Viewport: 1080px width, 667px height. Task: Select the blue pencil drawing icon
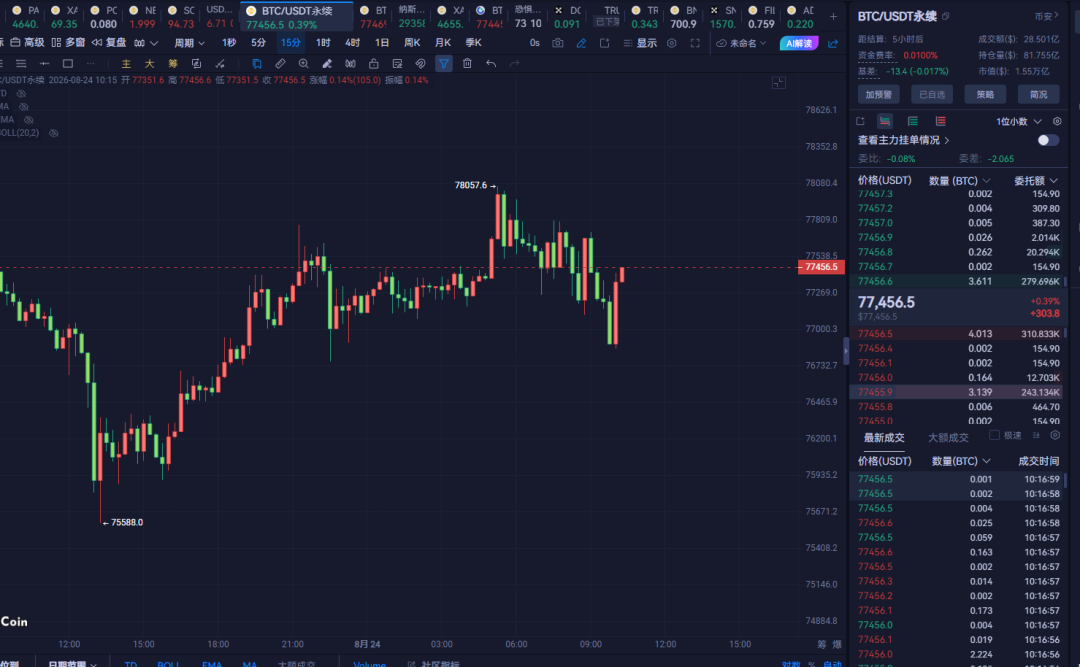point(581,43)
